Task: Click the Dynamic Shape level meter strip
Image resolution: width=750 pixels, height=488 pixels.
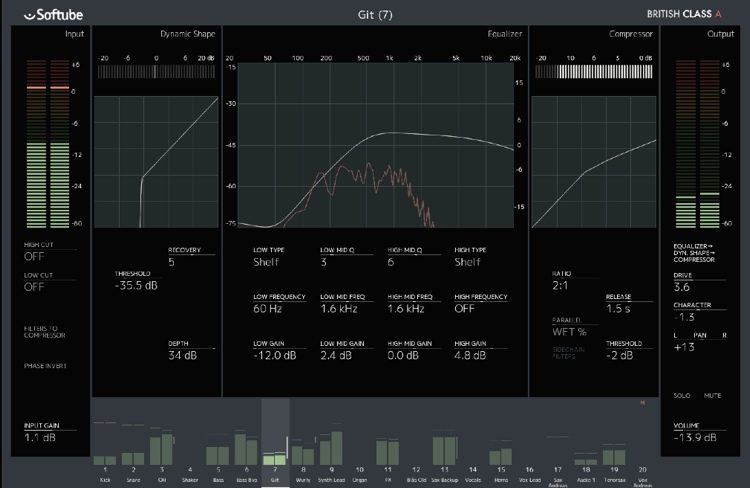Action: pyautogui.click(x=156, y=71)
